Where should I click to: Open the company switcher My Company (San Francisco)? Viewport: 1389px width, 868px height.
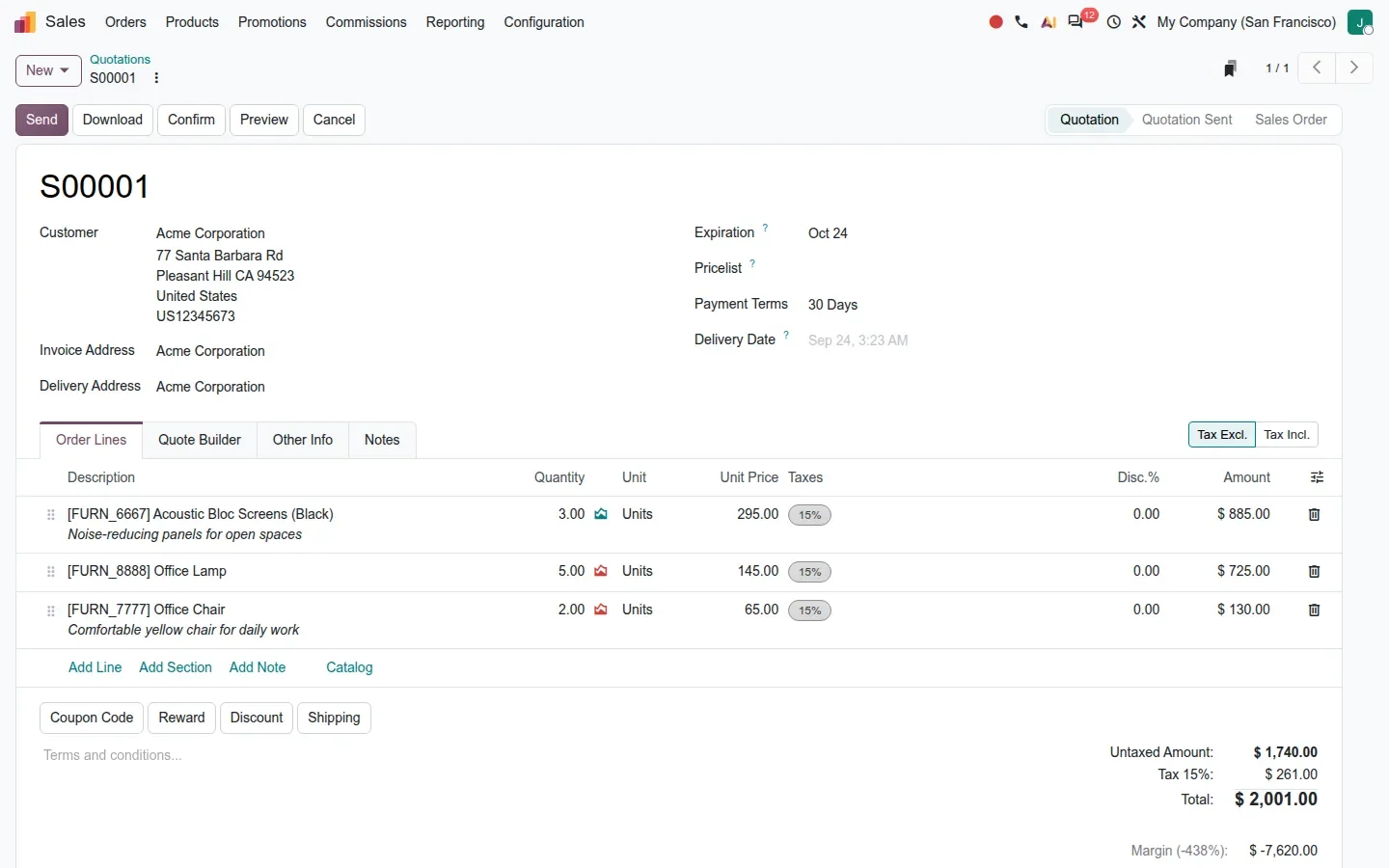(1246, 22)
